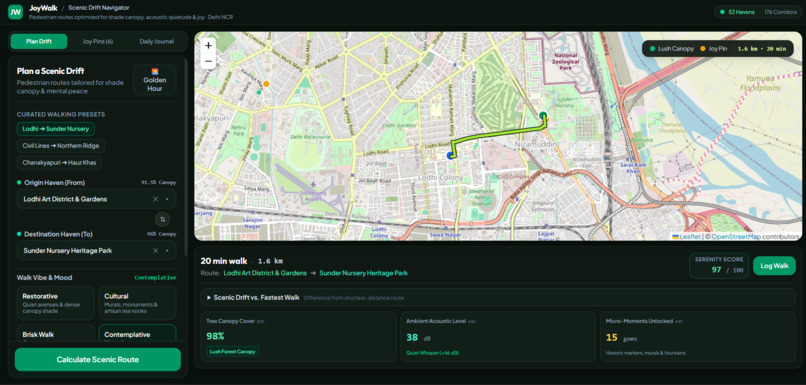The image size is (806, 385).
Task: Select the Civil Lines → Northern Ridge preset
Action: point(61,146)
